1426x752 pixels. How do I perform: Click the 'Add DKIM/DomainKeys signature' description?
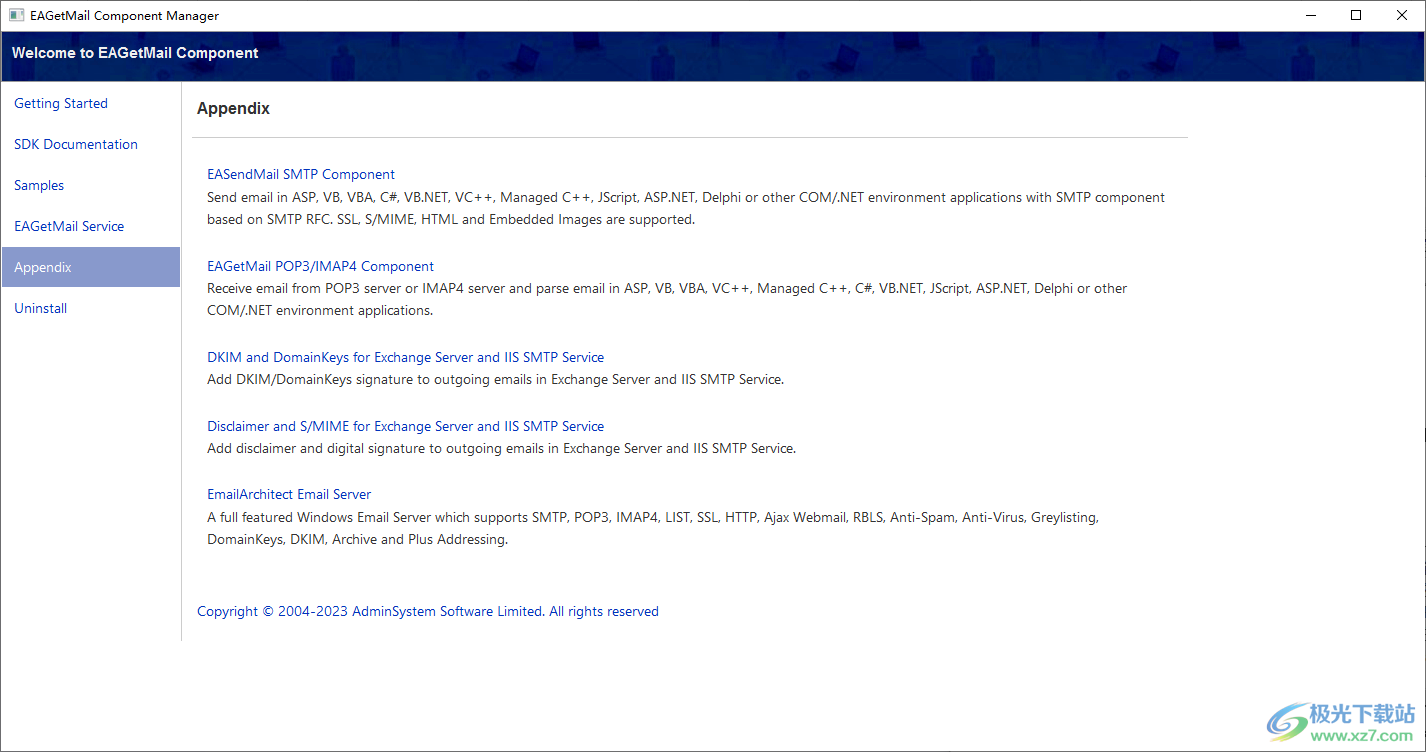tap(495, 380)
